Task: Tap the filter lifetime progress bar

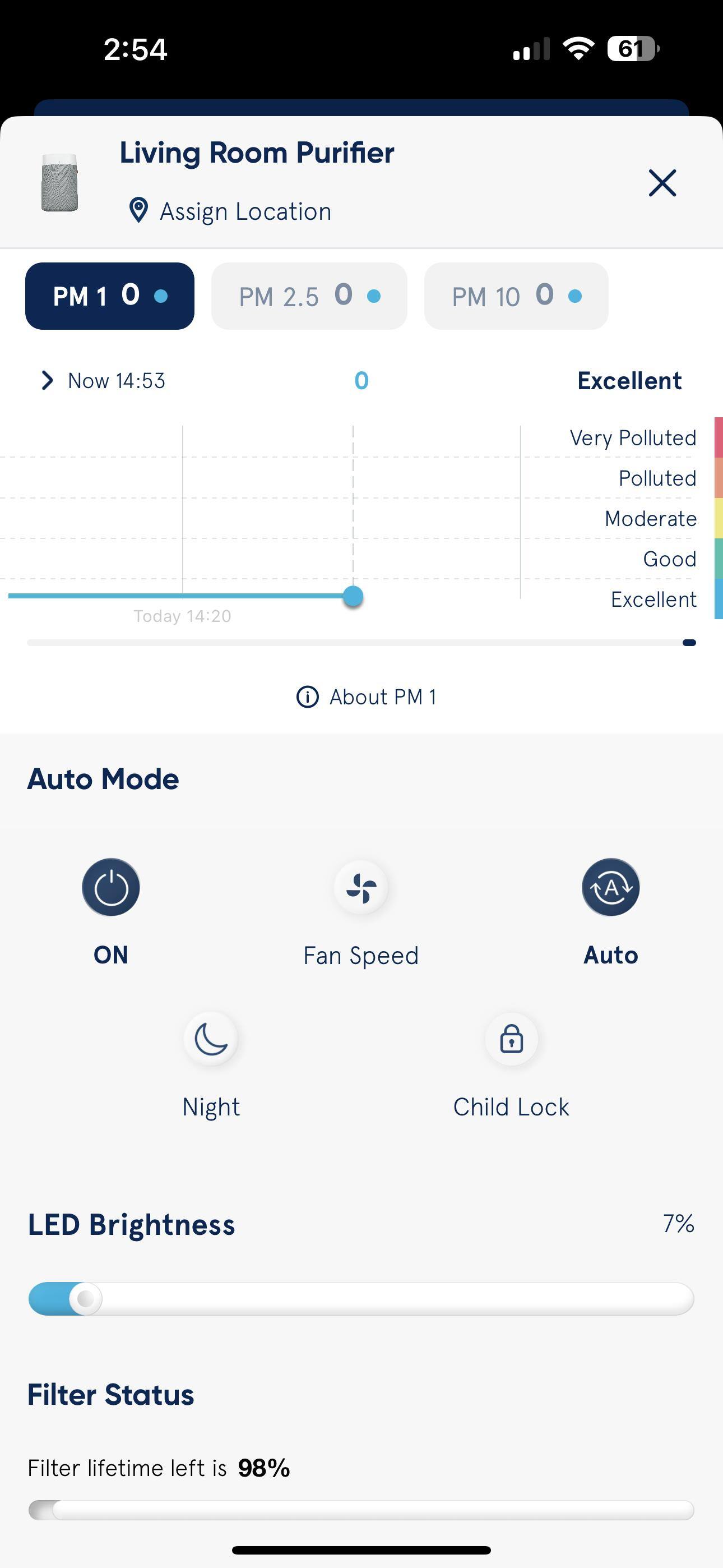Action: click(x=361, y=1510)
